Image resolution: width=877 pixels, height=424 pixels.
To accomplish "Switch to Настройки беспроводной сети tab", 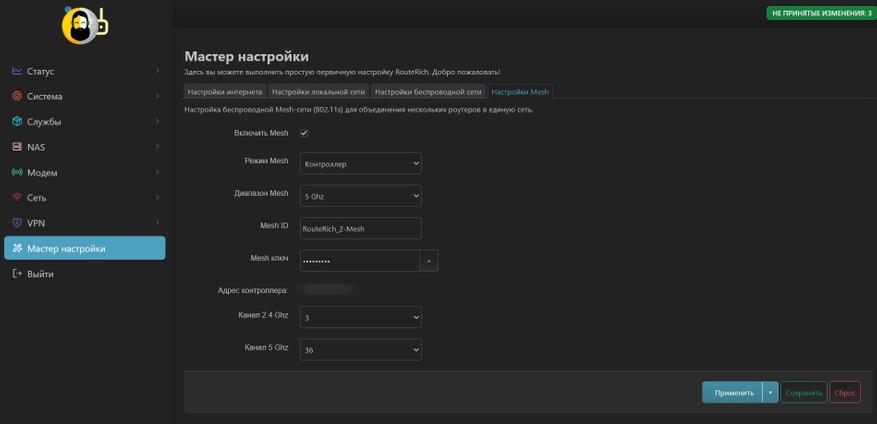I will pos(428,92).
